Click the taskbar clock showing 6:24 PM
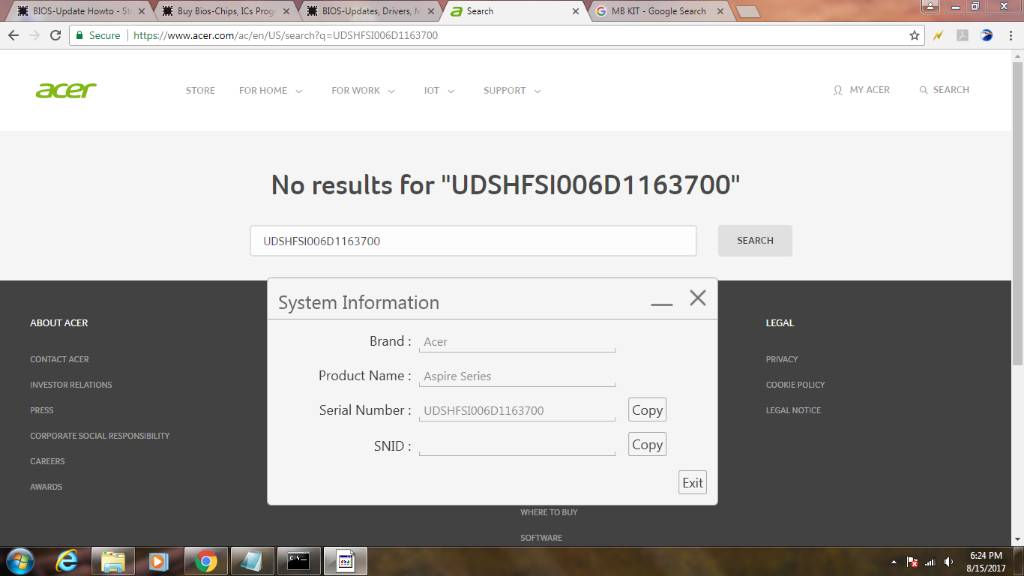The height and width of the screenshot is (576, 1024). pyautogui.click(x=986, y=562)
